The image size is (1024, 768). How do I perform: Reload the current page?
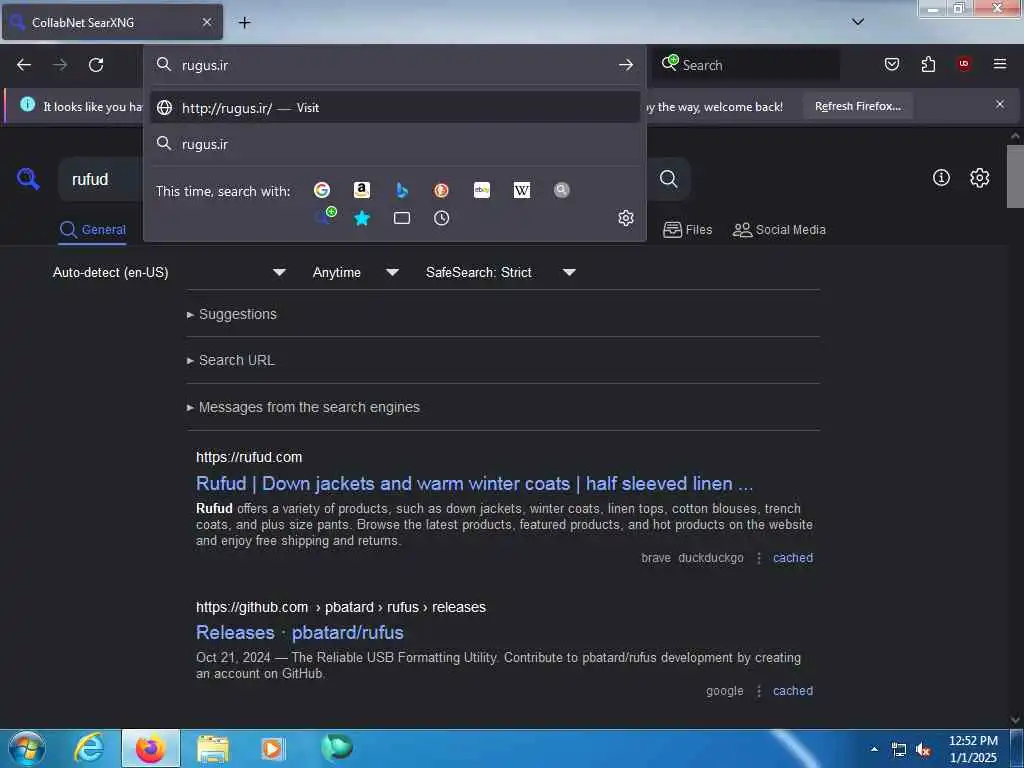click(x=96, y=65)
